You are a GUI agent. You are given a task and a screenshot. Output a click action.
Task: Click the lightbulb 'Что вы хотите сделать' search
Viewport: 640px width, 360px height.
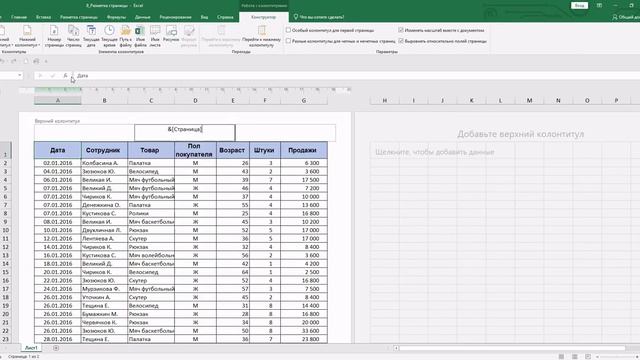[319, 17]
